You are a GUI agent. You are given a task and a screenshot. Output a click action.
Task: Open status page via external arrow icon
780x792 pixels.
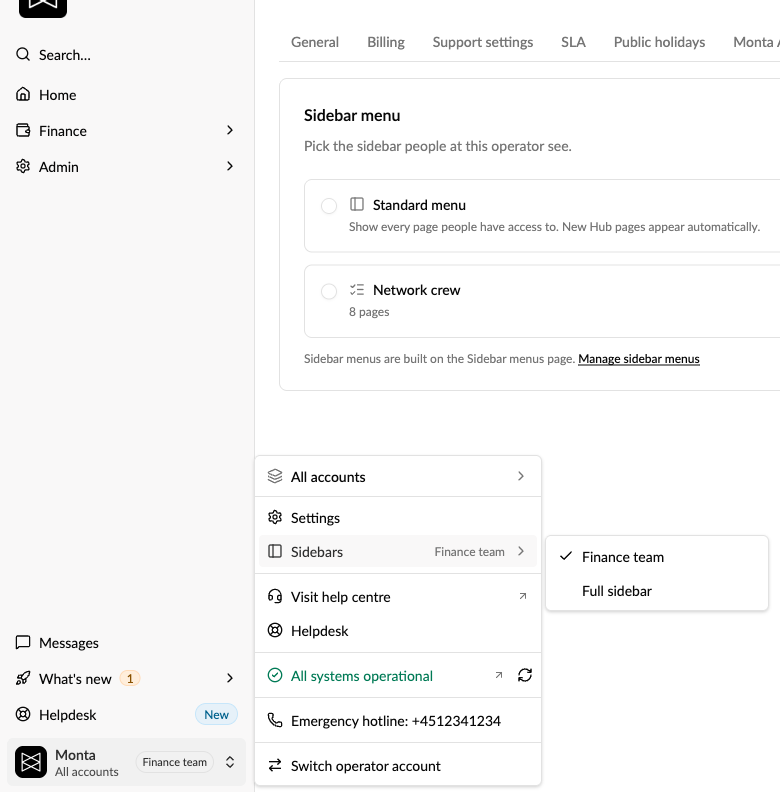tap(499, 675)
